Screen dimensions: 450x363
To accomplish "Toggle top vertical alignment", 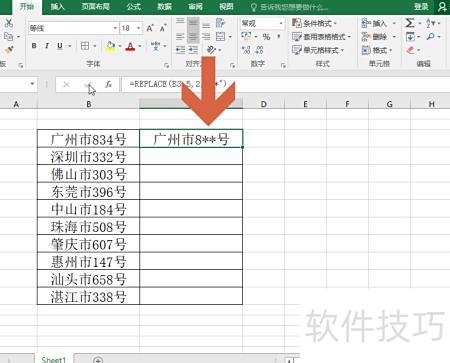I will pyautogui.click(x=180, y=23).
